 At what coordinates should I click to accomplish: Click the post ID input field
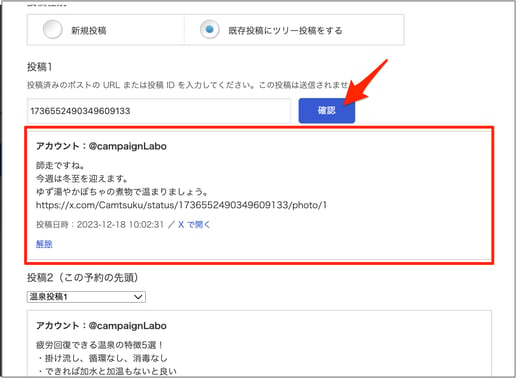tap(159, 111)
